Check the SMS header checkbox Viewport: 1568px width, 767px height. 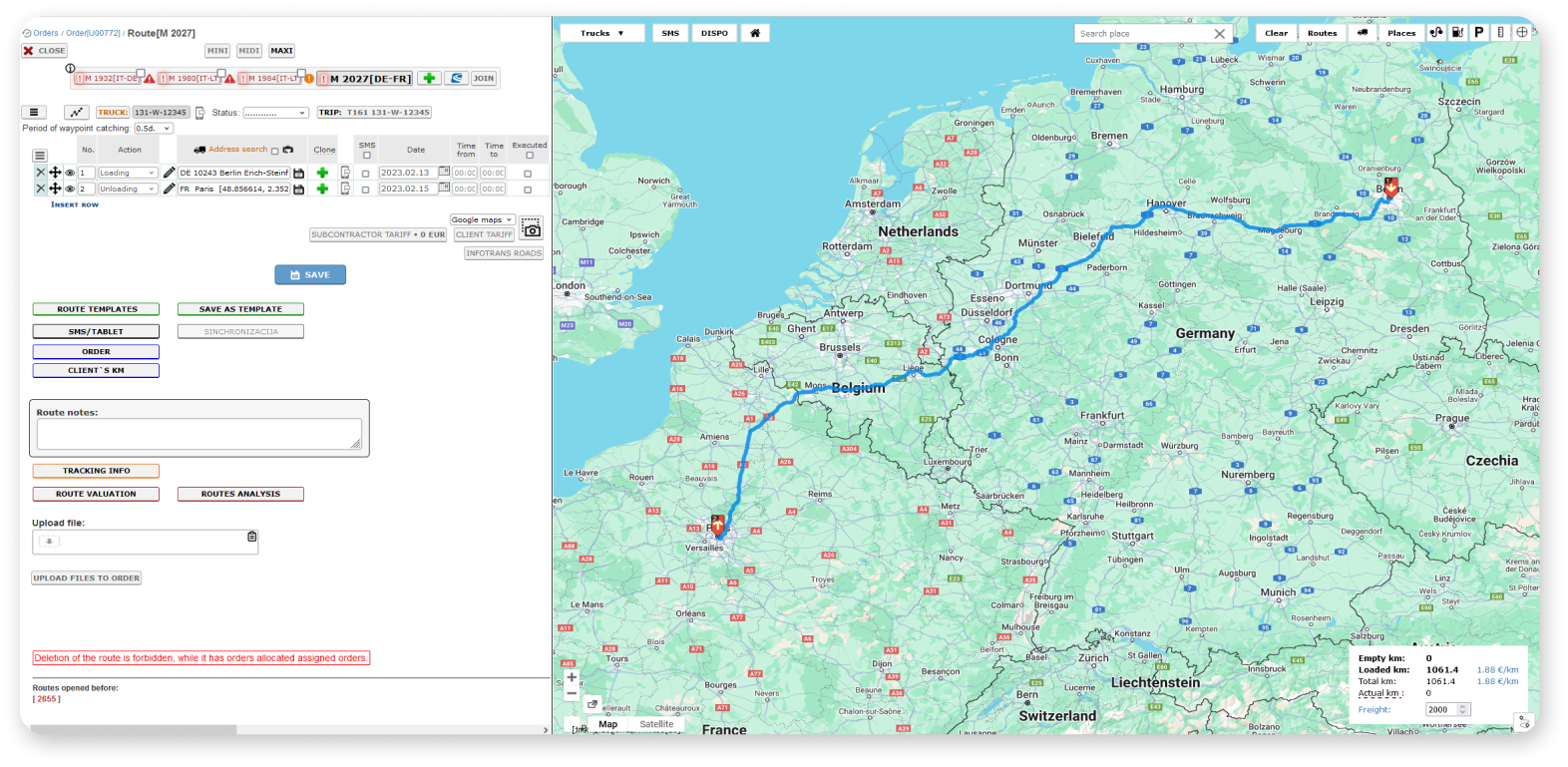pyautogui.click(x=367, y=155)
